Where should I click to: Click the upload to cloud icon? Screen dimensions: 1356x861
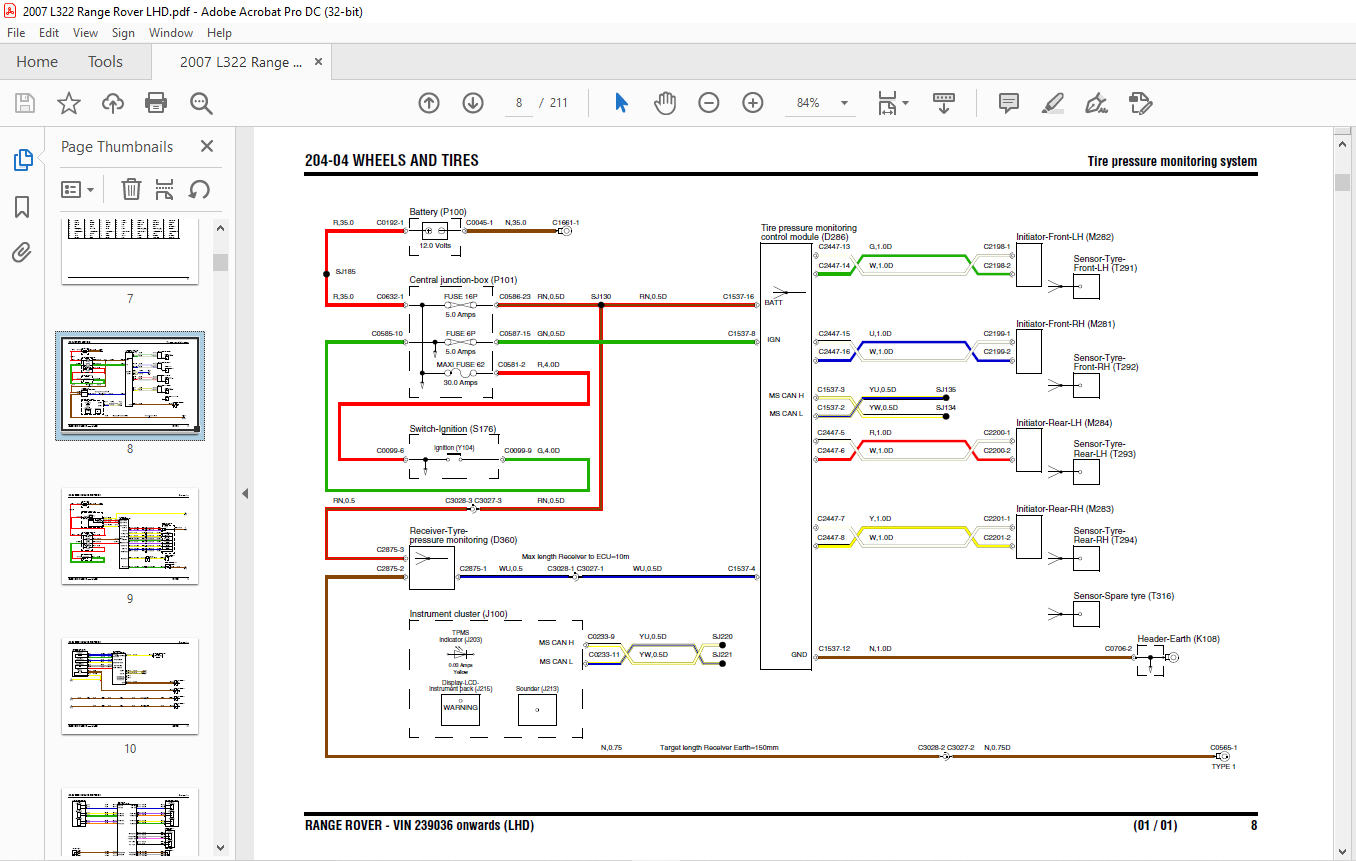coord(112,103)
